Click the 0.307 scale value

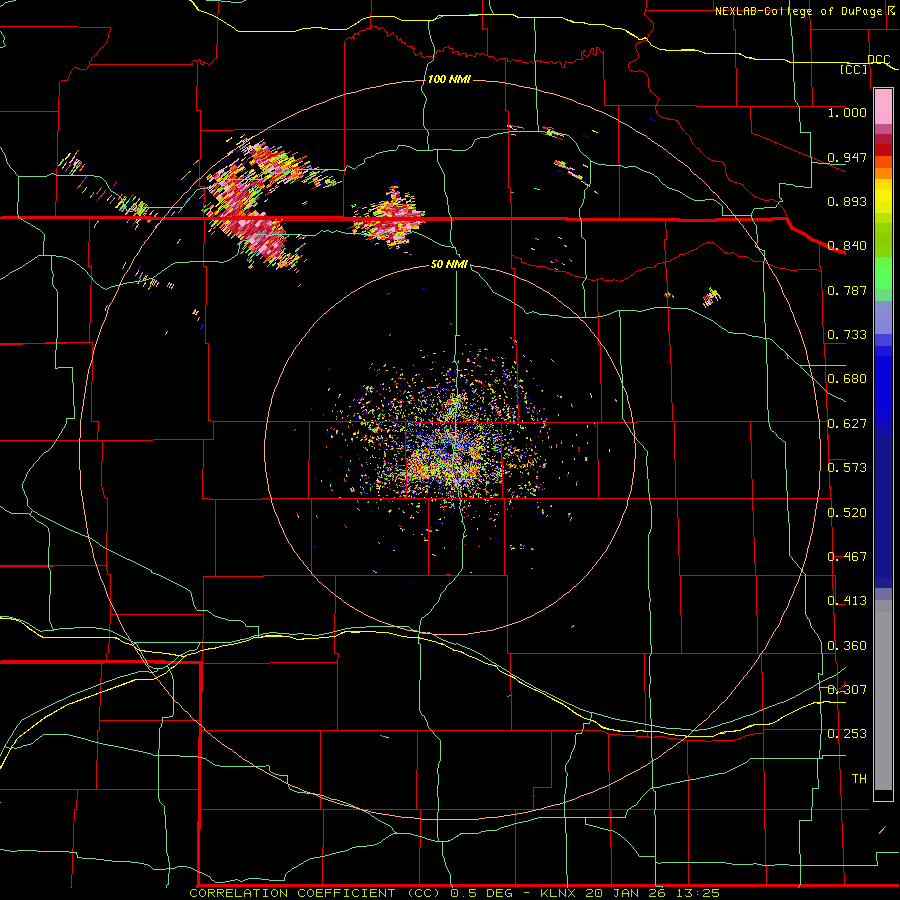click(847, 690)
